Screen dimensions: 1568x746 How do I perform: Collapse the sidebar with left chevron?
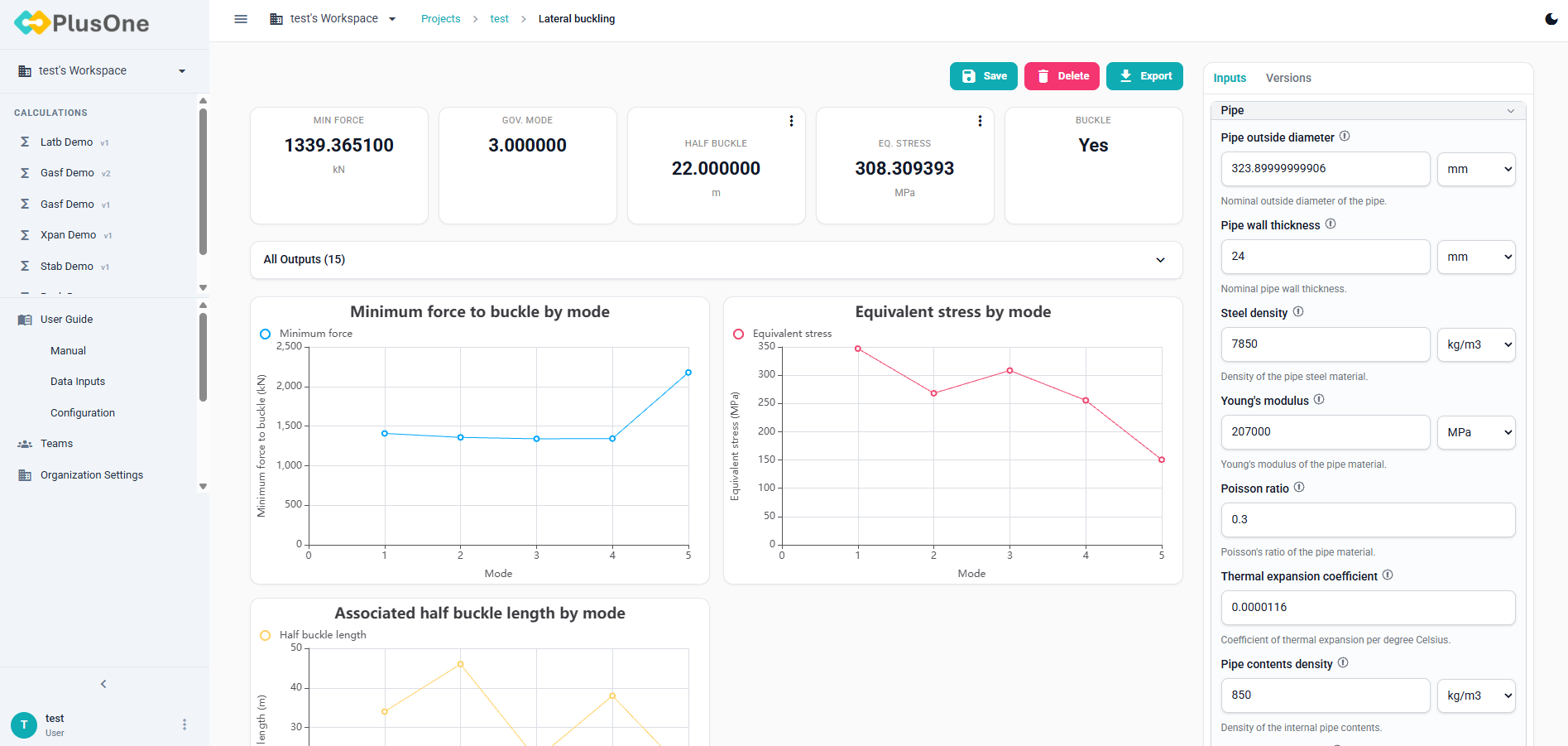[103, 684]
